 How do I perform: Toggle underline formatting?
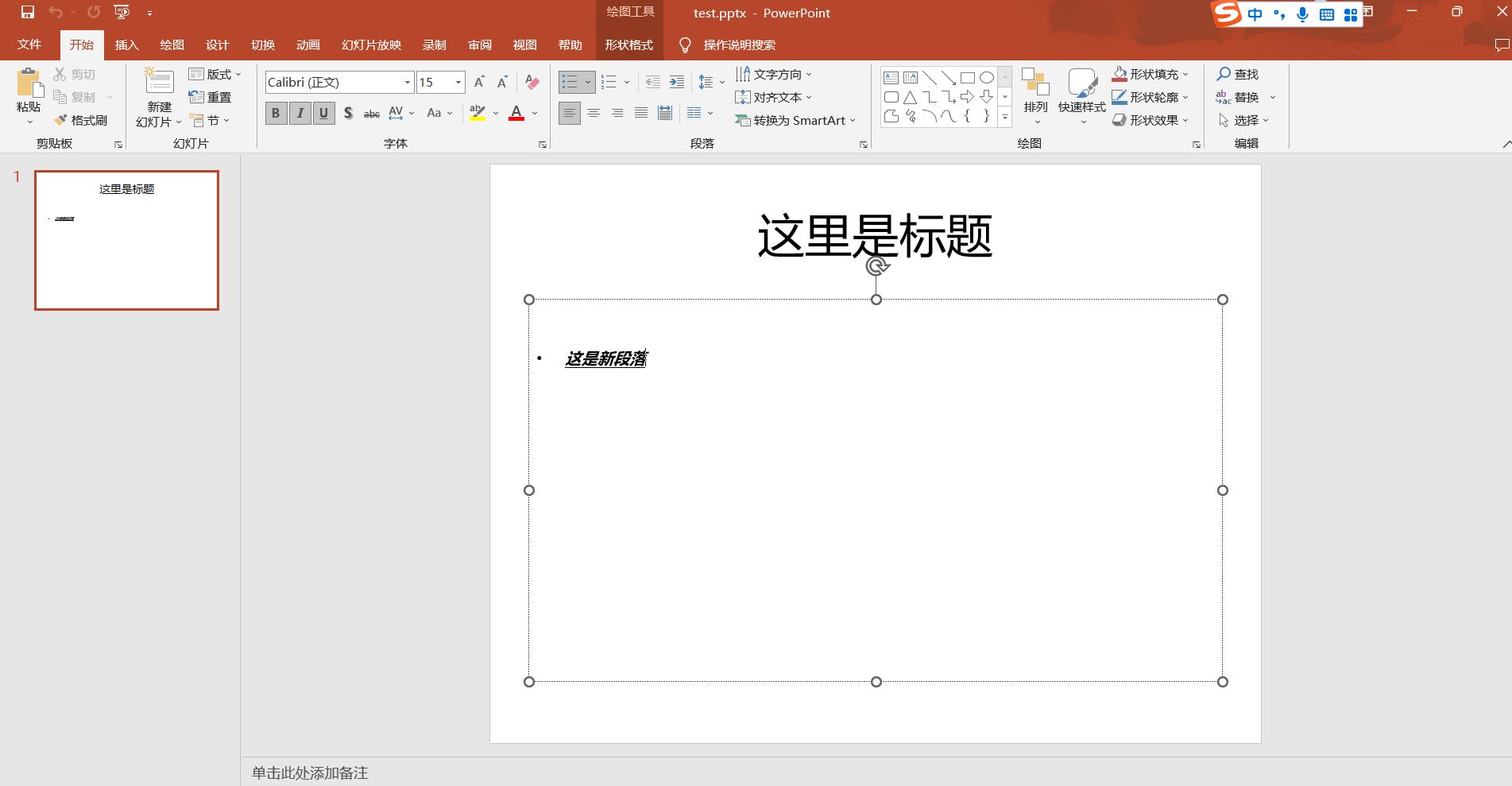[x=323, y=113]
